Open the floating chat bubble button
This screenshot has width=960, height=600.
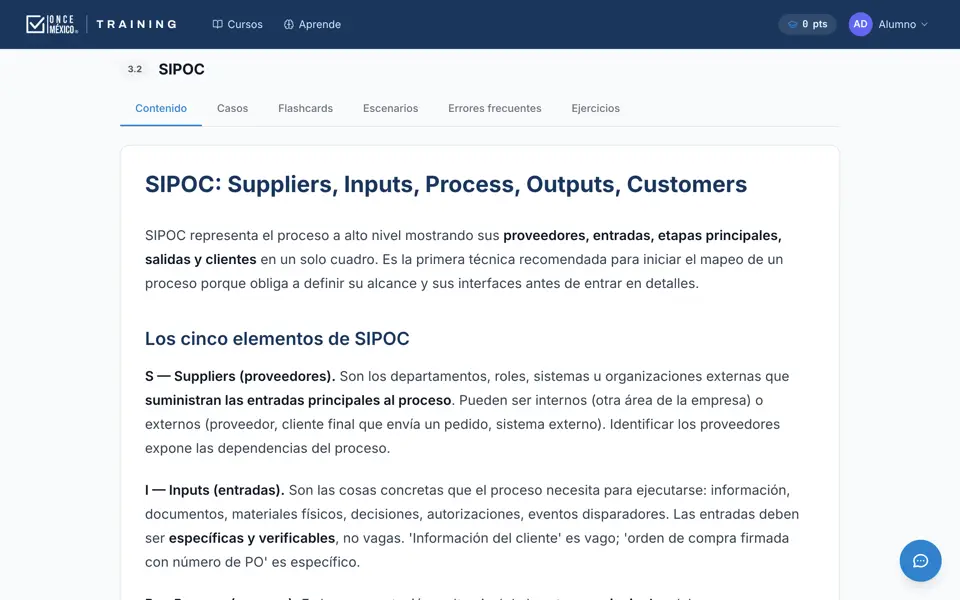(x=920, y=561)
